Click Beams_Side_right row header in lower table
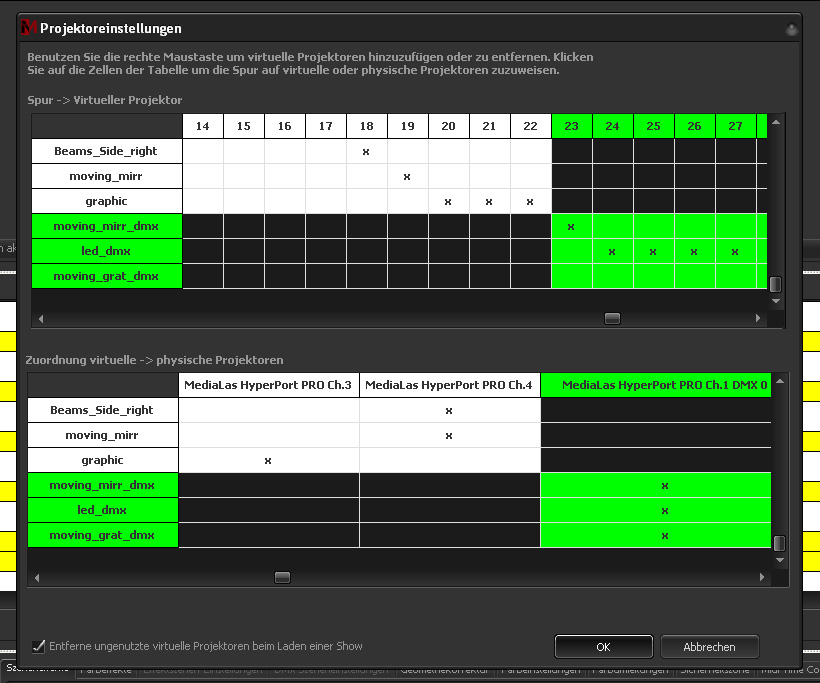Image resolution: width=820 pixels, height=683 pixels. (x=102, y=410)
